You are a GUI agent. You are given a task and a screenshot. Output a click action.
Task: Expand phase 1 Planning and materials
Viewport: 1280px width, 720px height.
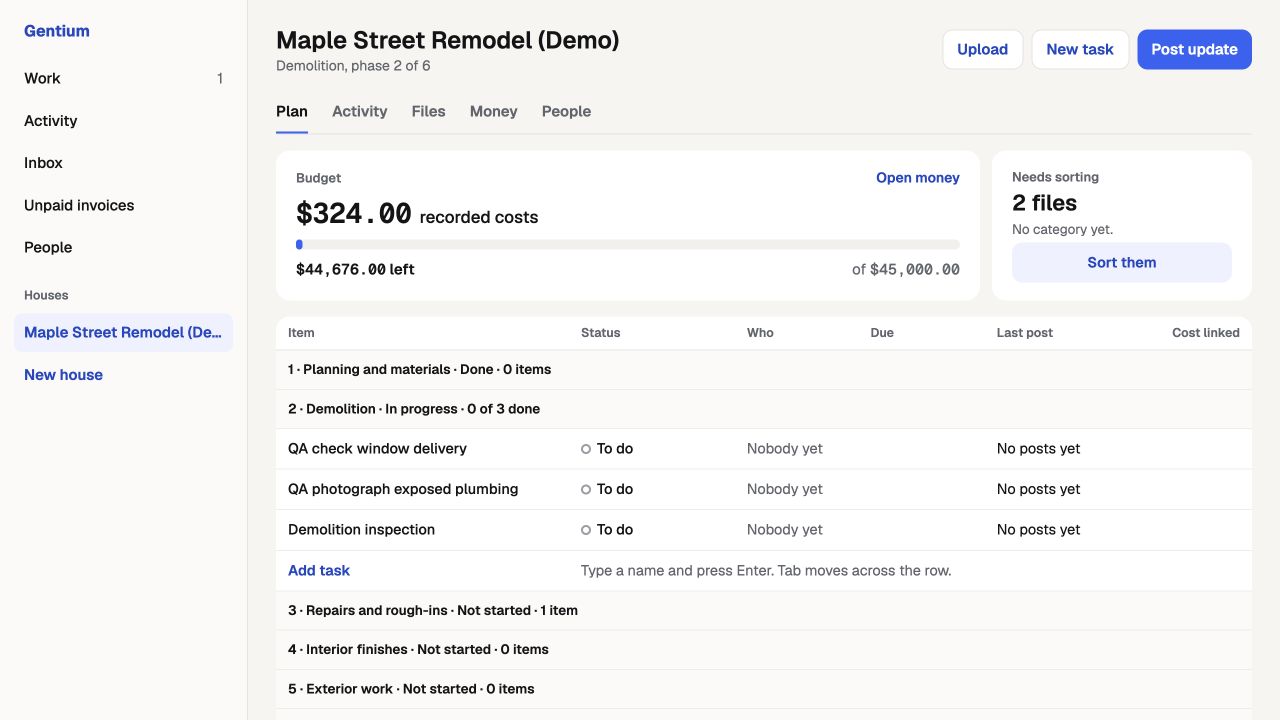point(764,370)
